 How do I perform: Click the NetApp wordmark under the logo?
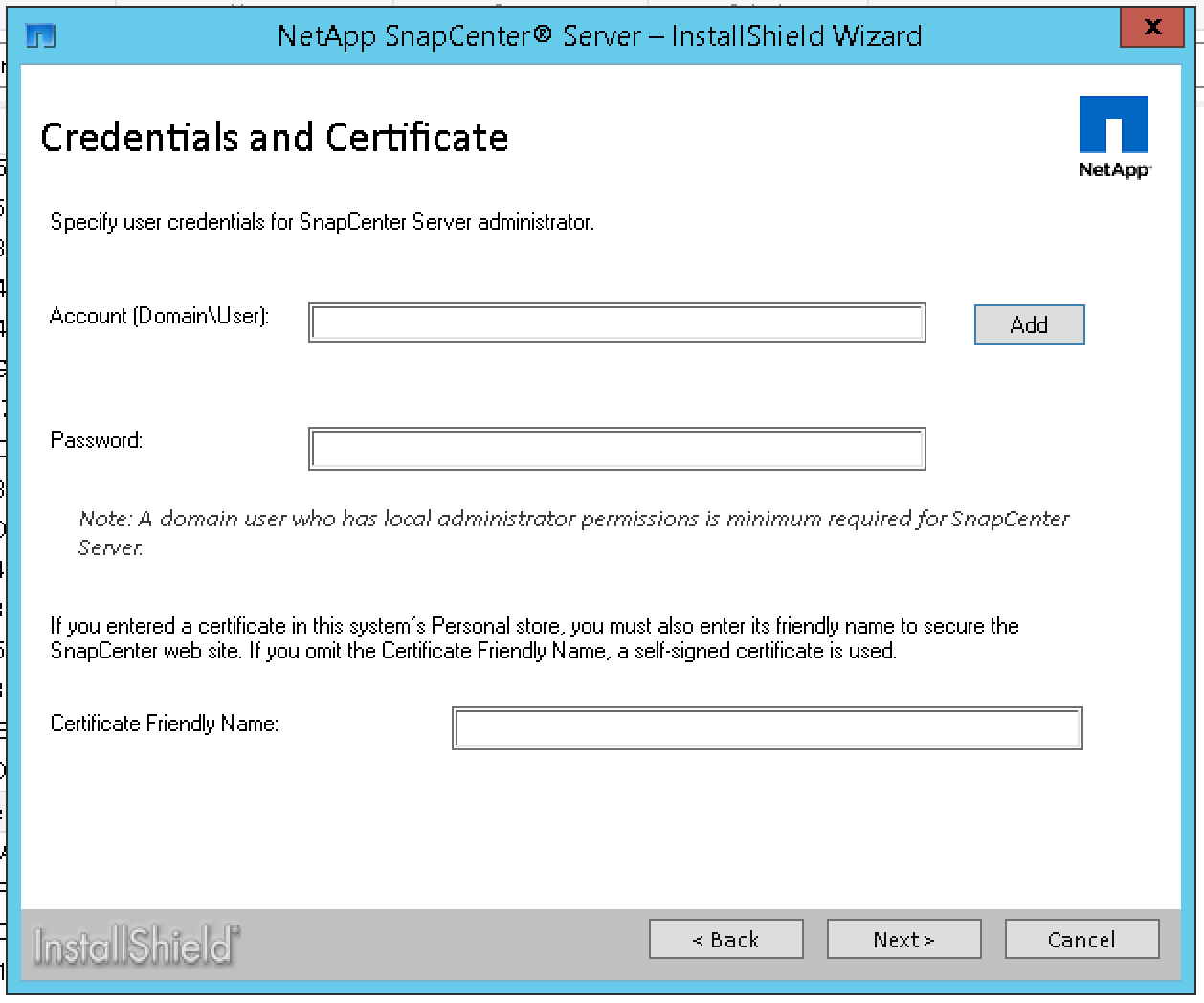[x=1114, y=169]
